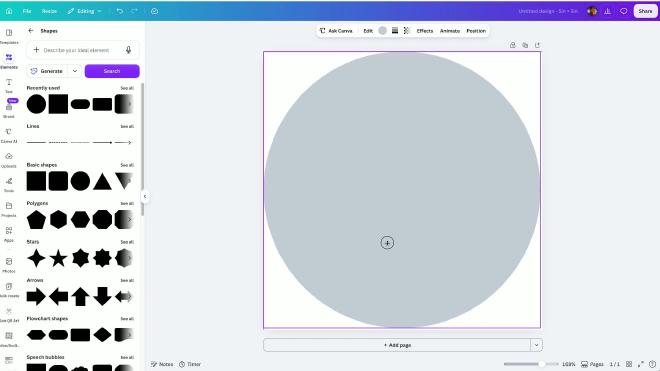Expand the Polygons row chevron
The height and width of the screenshot is (371, 660).
coord(129,220)
